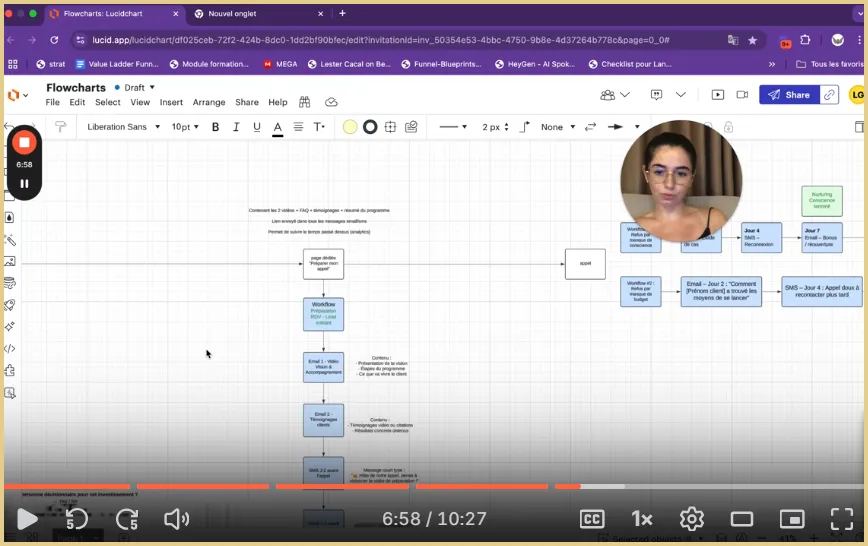The image size is (868, 546).
Task: Open the shape options icon beside fill
Action: [411, 127]
